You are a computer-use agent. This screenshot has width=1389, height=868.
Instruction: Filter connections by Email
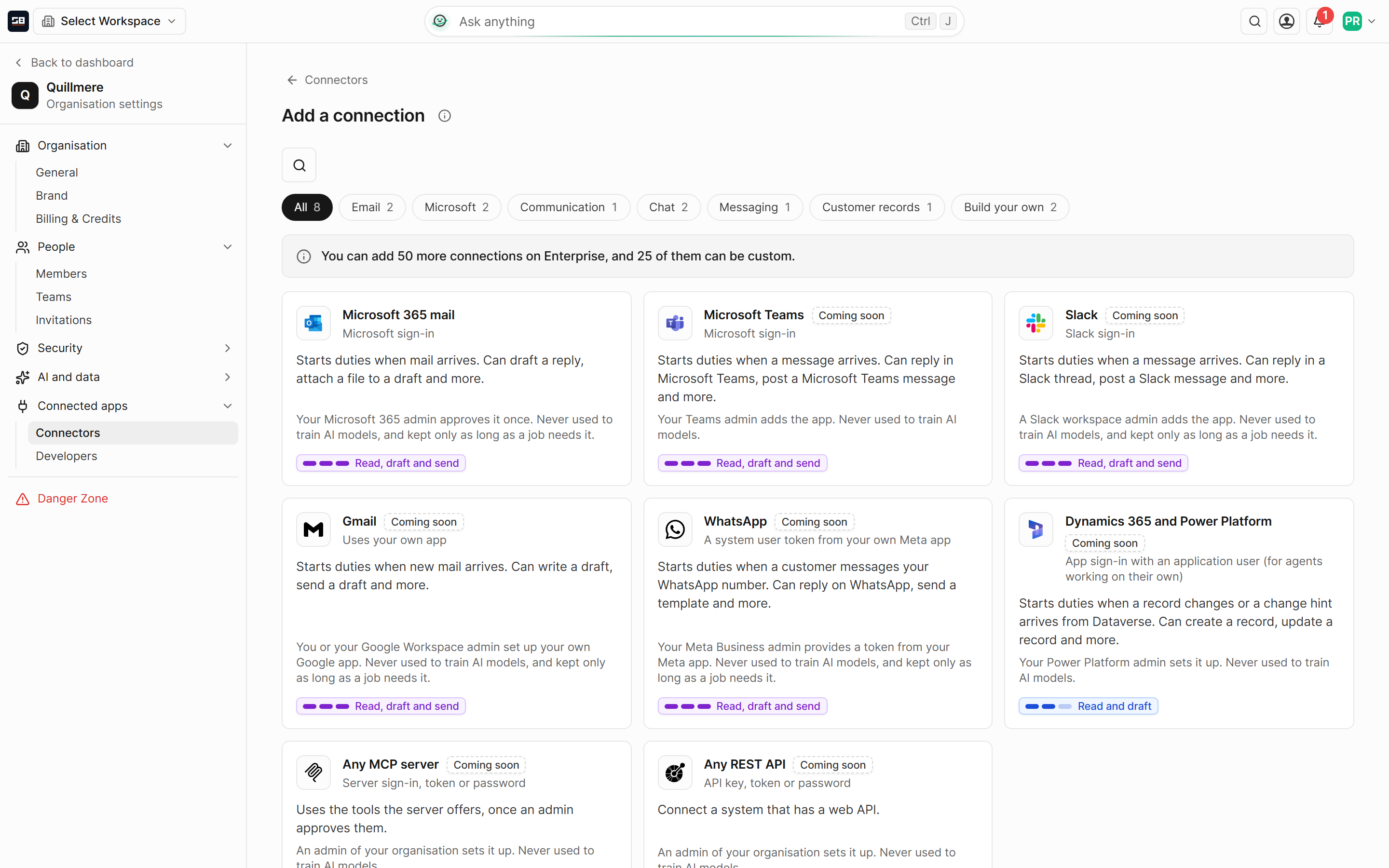click(x=372, y=207)
